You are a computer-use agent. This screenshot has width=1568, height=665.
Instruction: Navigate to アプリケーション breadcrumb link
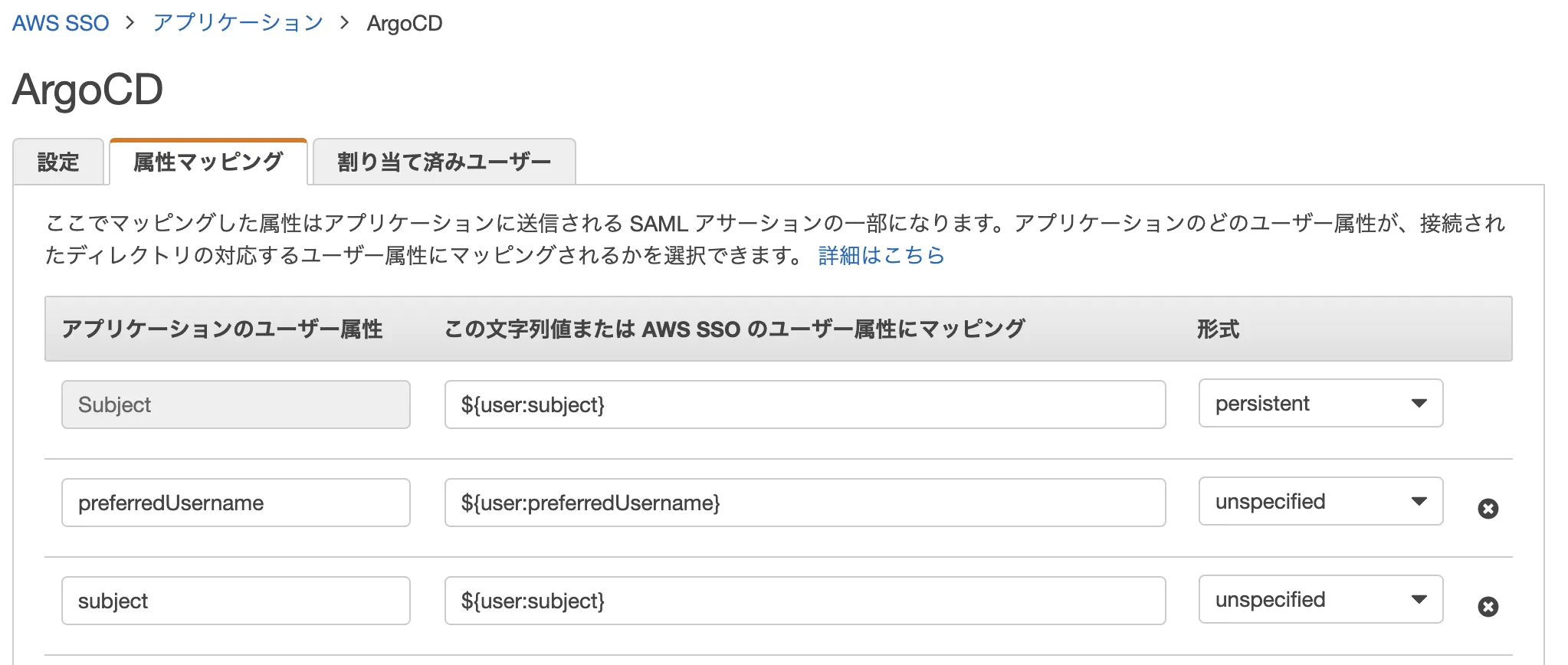point(238,23)
